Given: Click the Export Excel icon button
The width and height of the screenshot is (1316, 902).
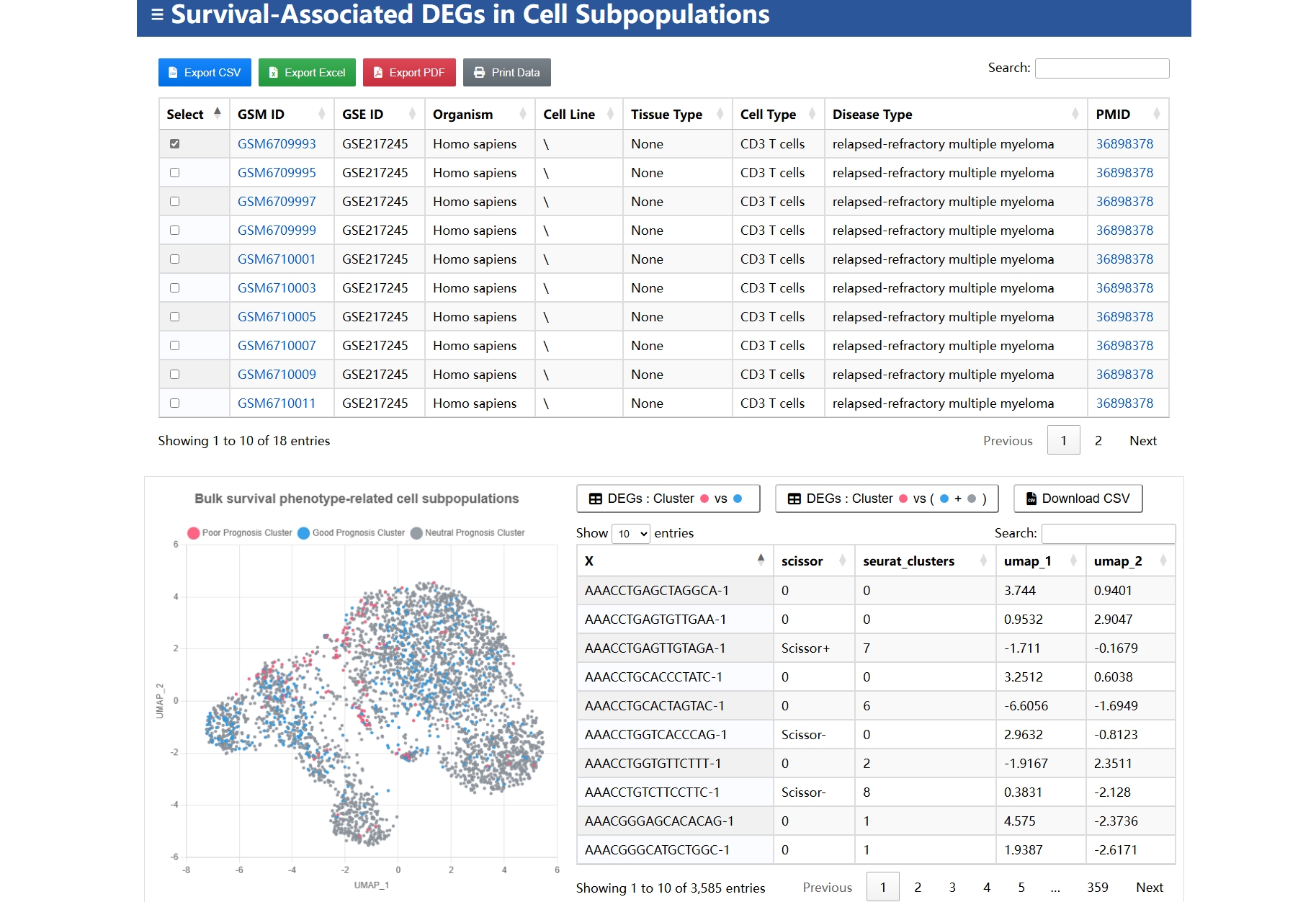Looking at the screenshot, I should (x=274, y=72).
